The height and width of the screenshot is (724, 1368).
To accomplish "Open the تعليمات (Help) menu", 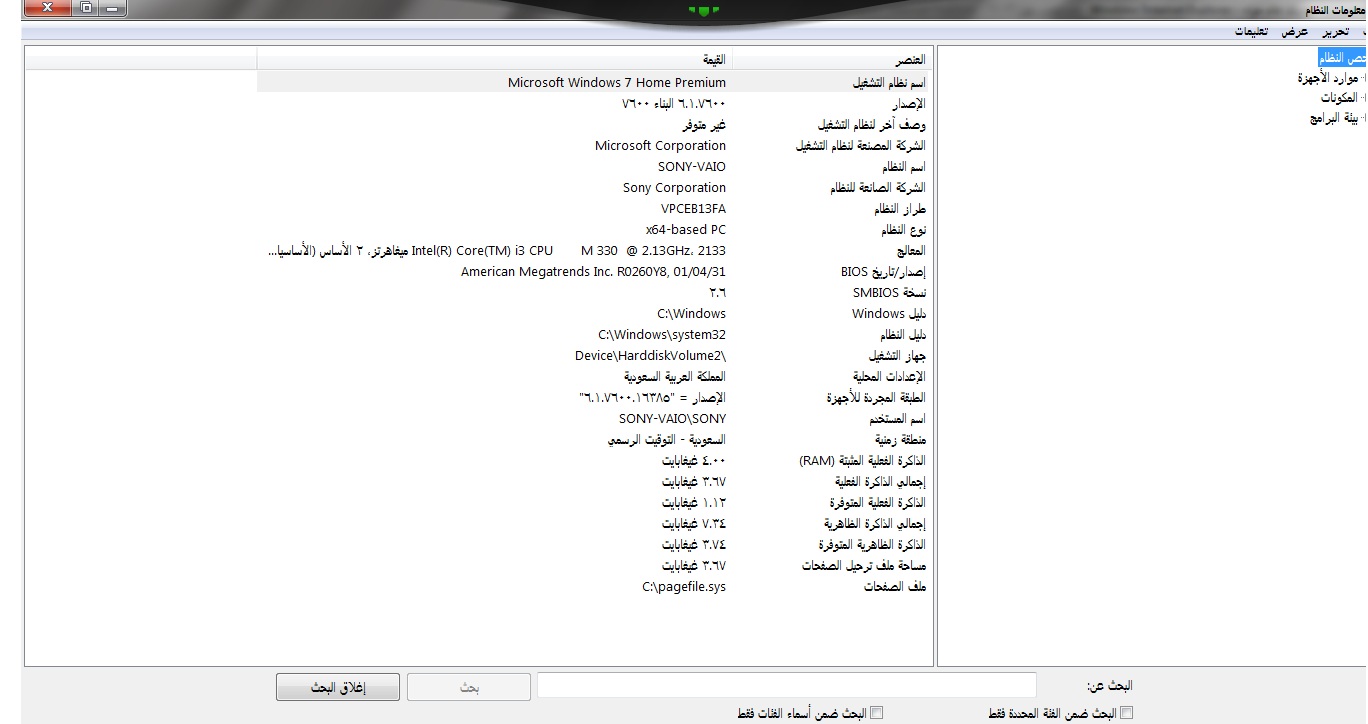I will pos(1251,32).
